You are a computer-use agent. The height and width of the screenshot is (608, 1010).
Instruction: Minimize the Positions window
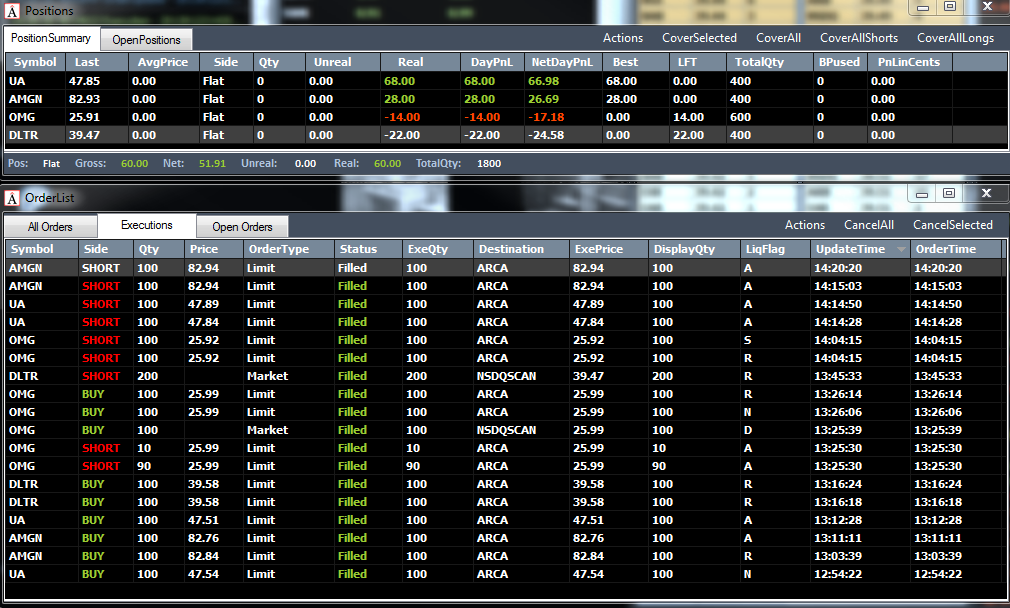pyautogui.click(x=923, y=7)
